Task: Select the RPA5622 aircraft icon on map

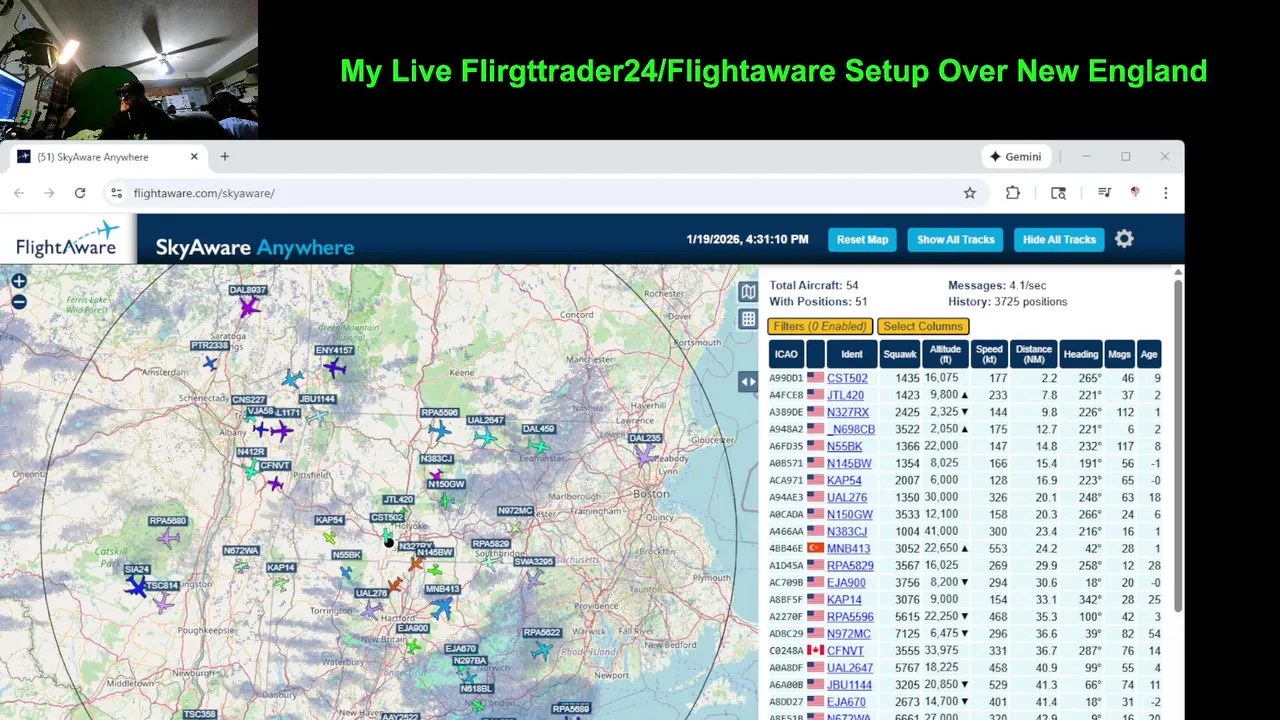Action: tap(542, 650)
